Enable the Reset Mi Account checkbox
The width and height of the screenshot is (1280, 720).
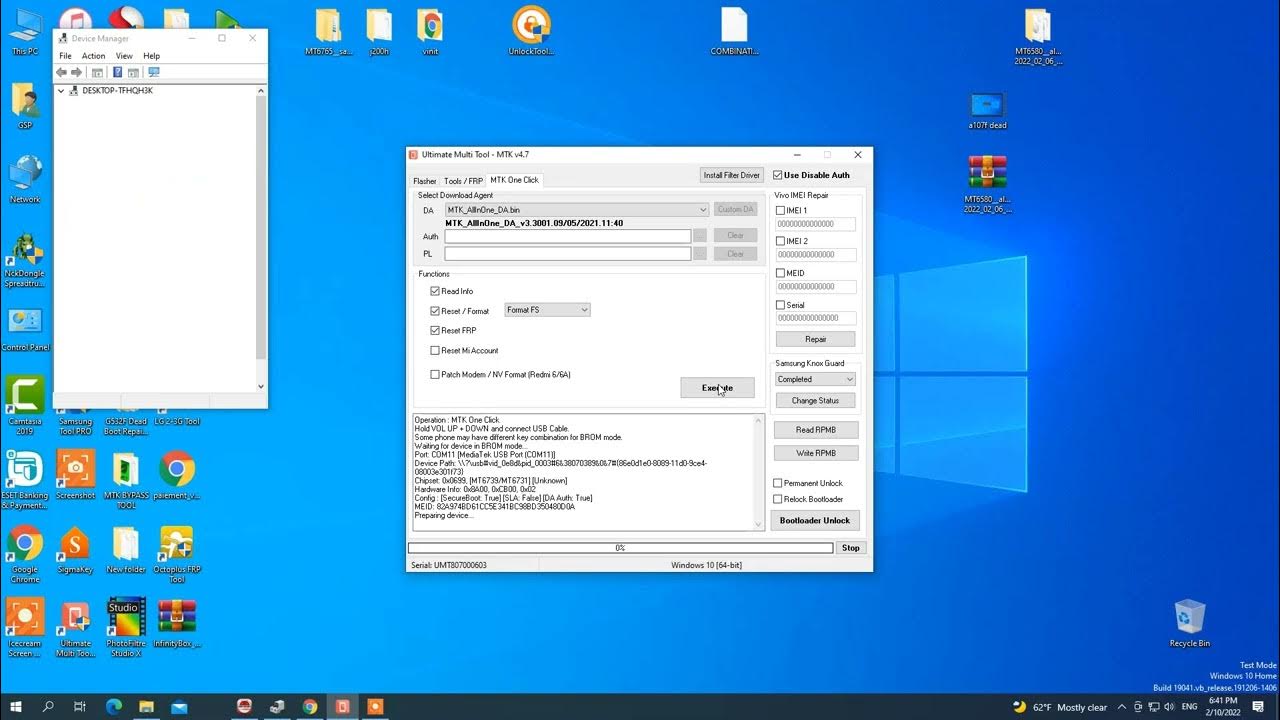(435, 350)
